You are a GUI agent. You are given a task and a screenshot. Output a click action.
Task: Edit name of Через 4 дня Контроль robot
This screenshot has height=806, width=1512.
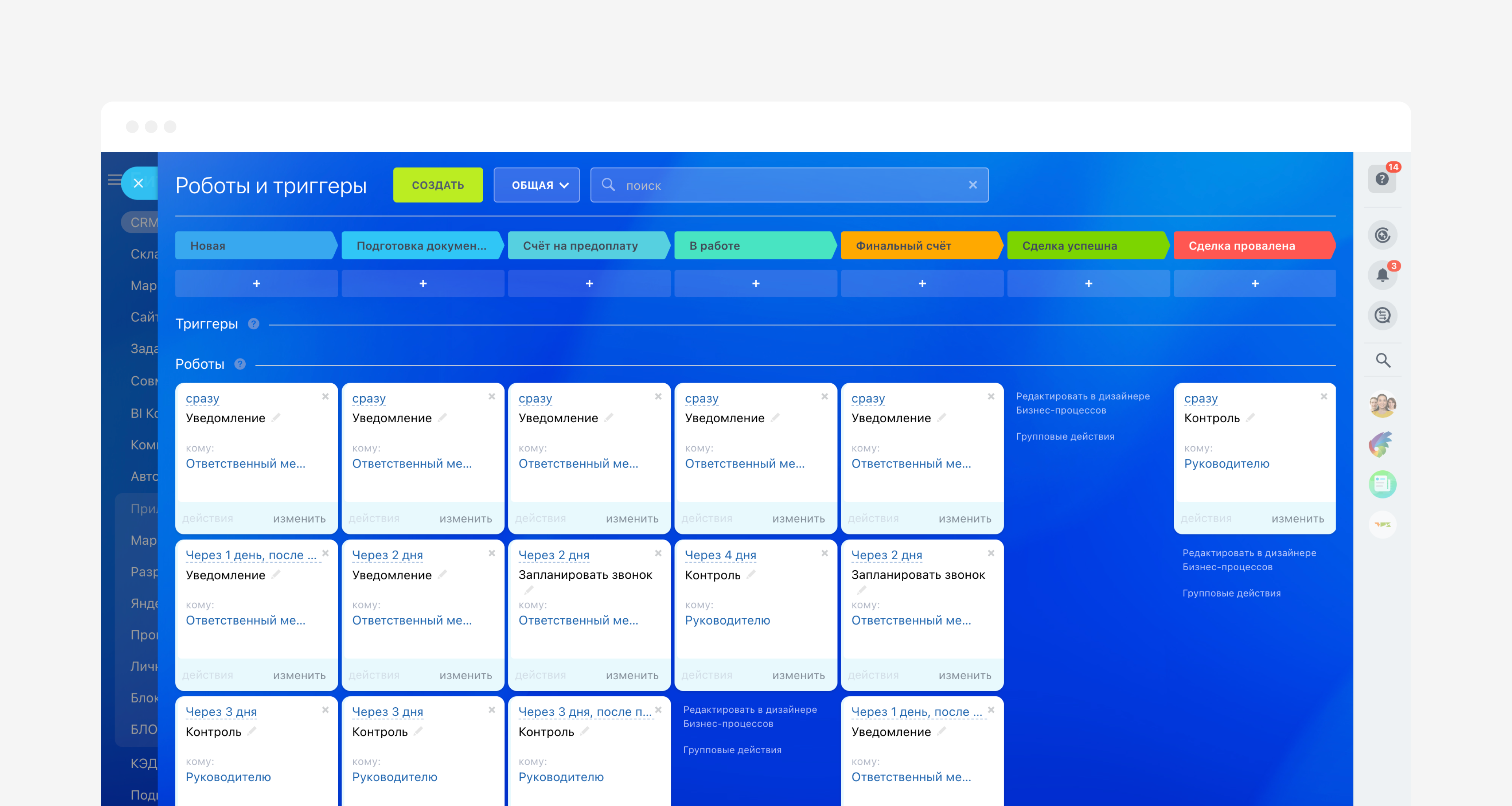pyautogui.click(x=751, y=574)
